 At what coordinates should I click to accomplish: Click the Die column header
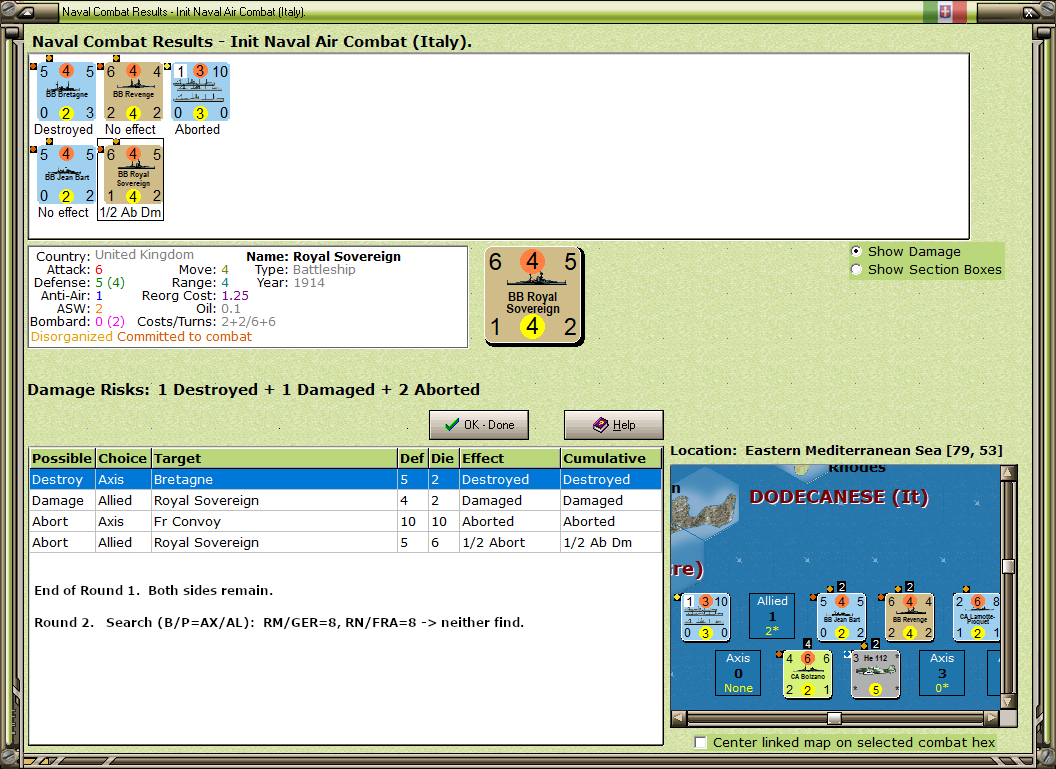pos(443,458)
